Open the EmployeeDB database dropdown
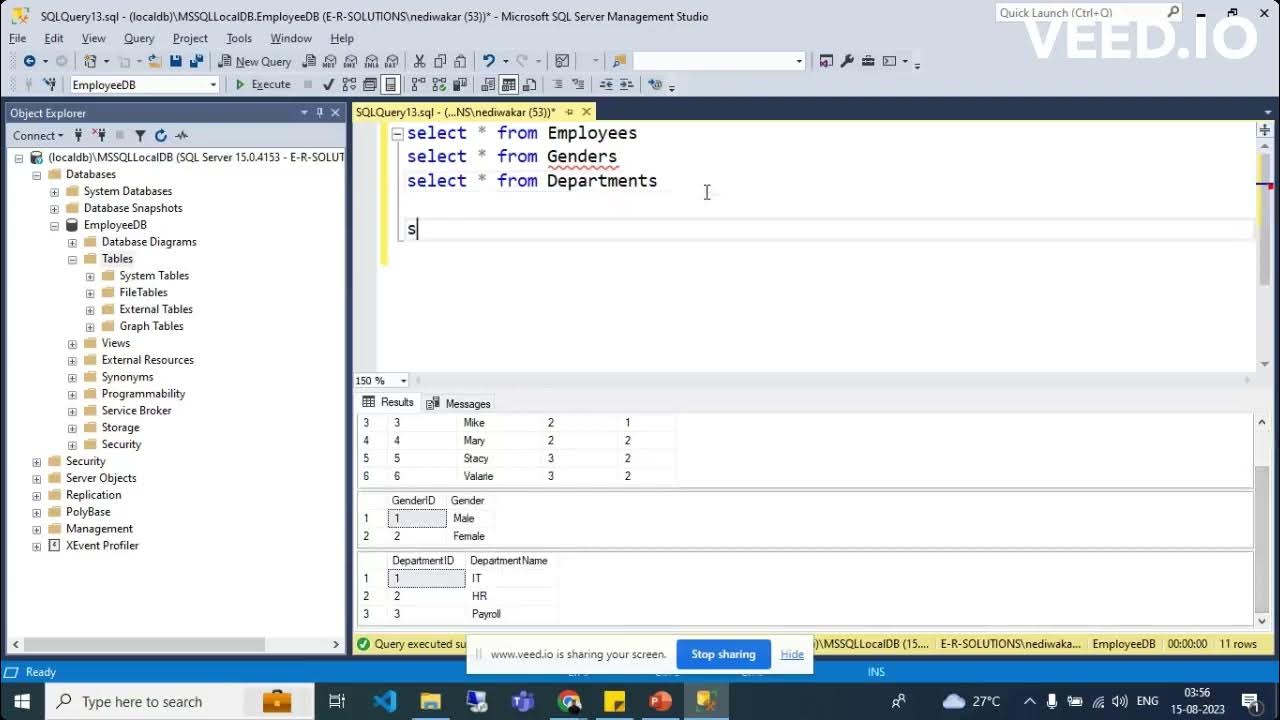1280x720 pixels. (213, 85)
